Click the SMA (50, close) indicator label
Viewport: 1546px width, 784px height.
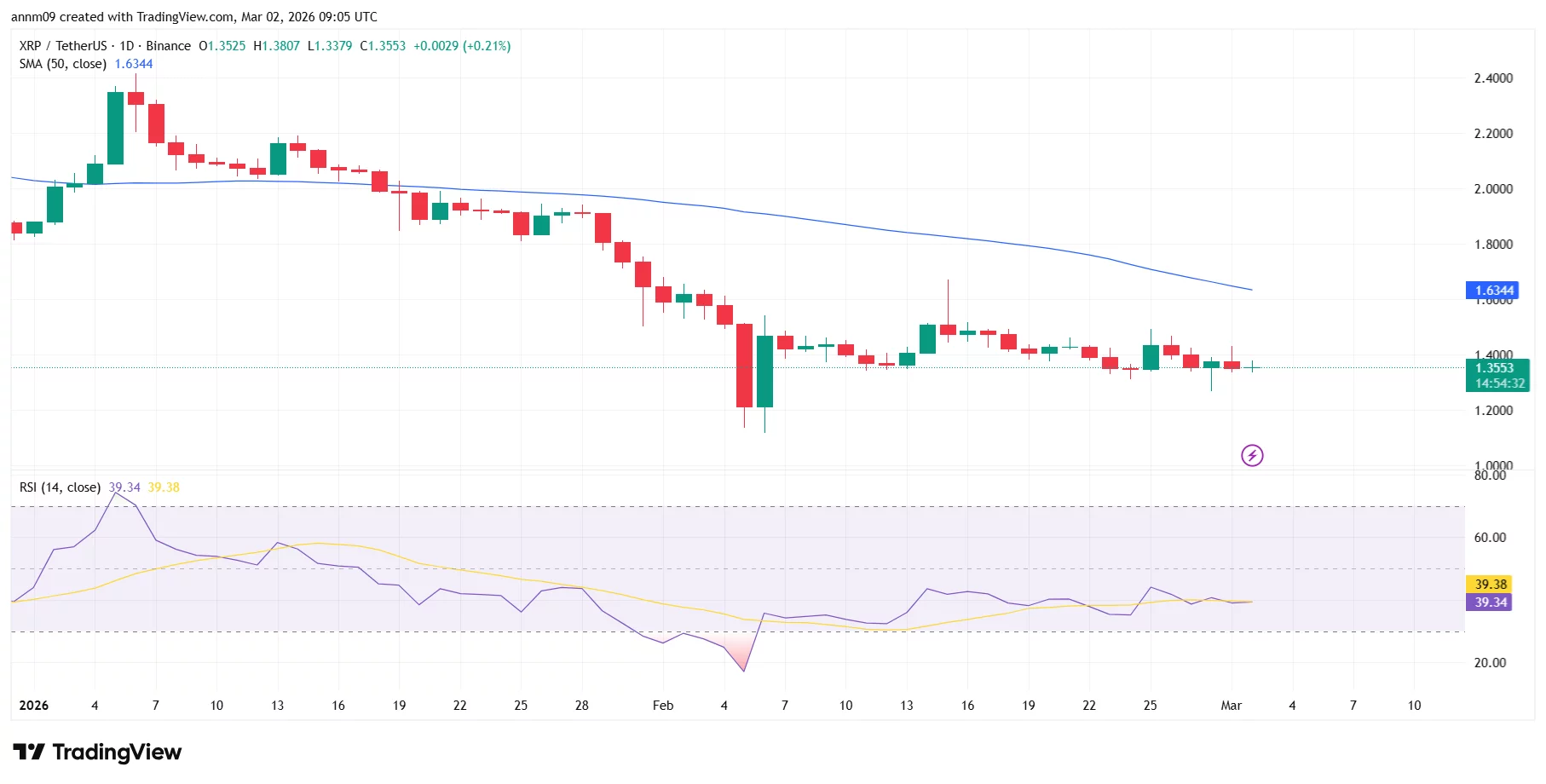(60, 63)
